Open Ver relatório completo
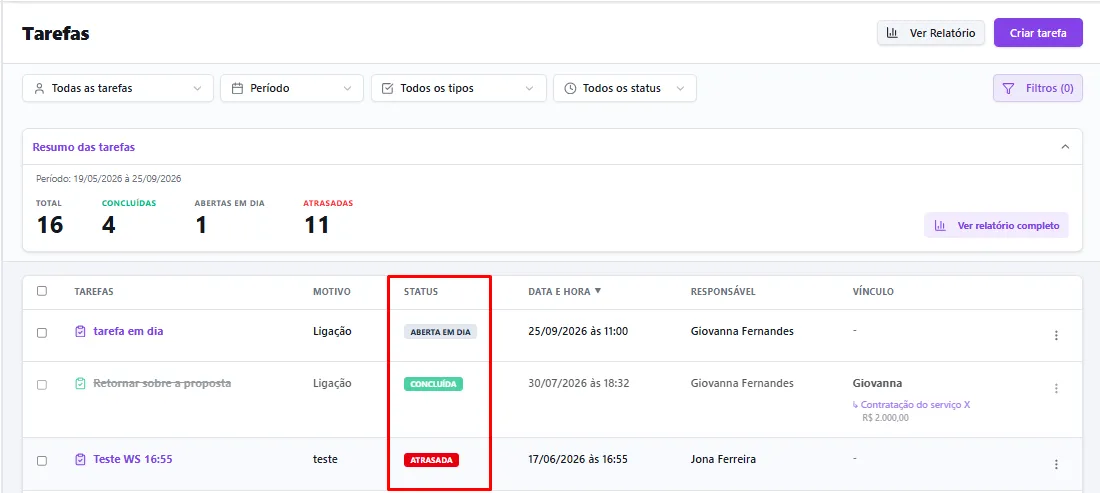This screenshot has width=1100, height=493. [996, 226]
